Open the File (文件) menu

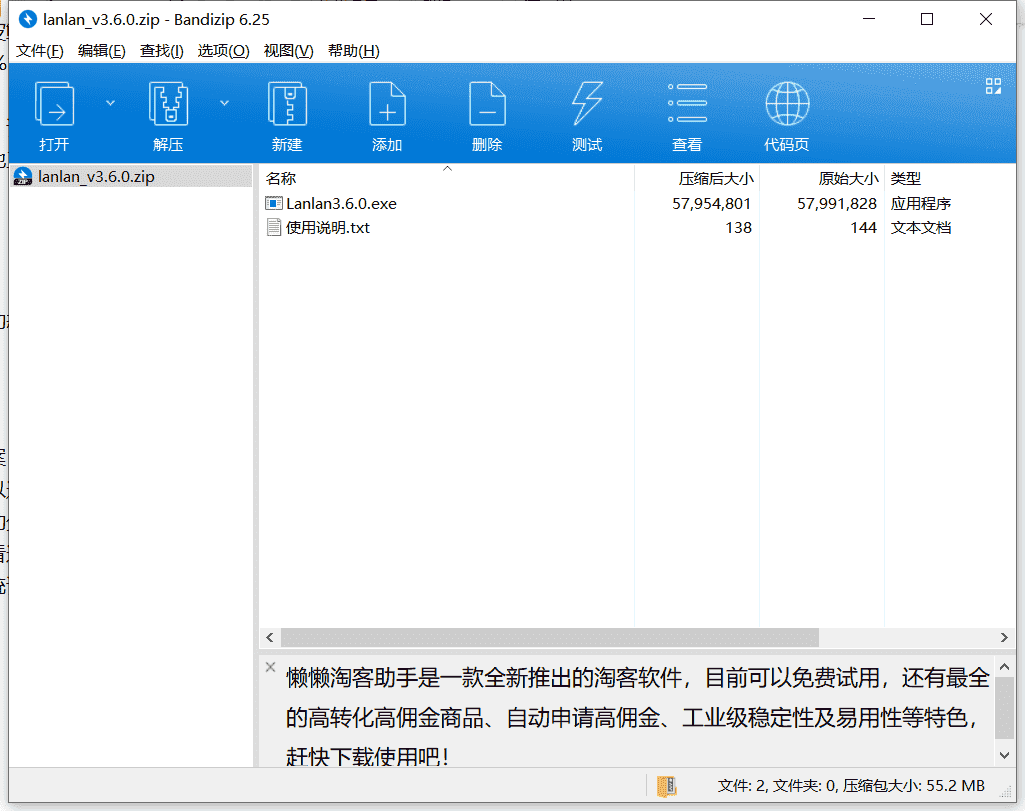[40, 51]
